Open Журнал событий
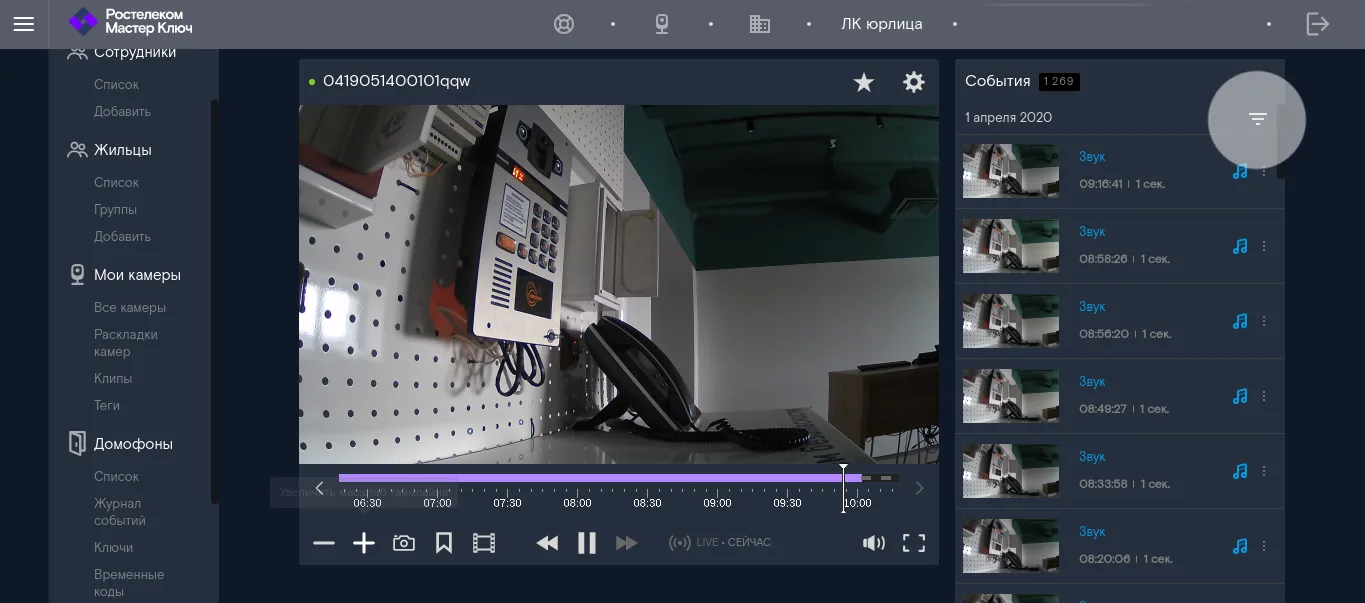The width and height of the screenshot is (1365, 603). pyautogui.click(x=120, y=512)
